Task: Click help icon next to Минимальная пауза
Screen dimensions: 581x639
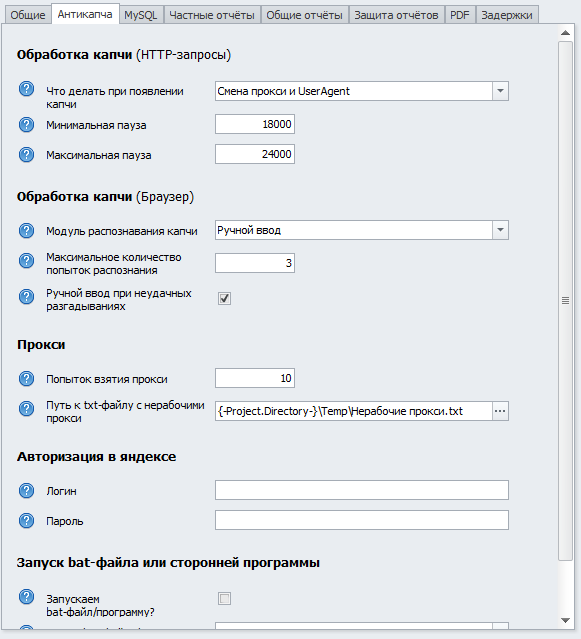Action: (x=26, y=125)
